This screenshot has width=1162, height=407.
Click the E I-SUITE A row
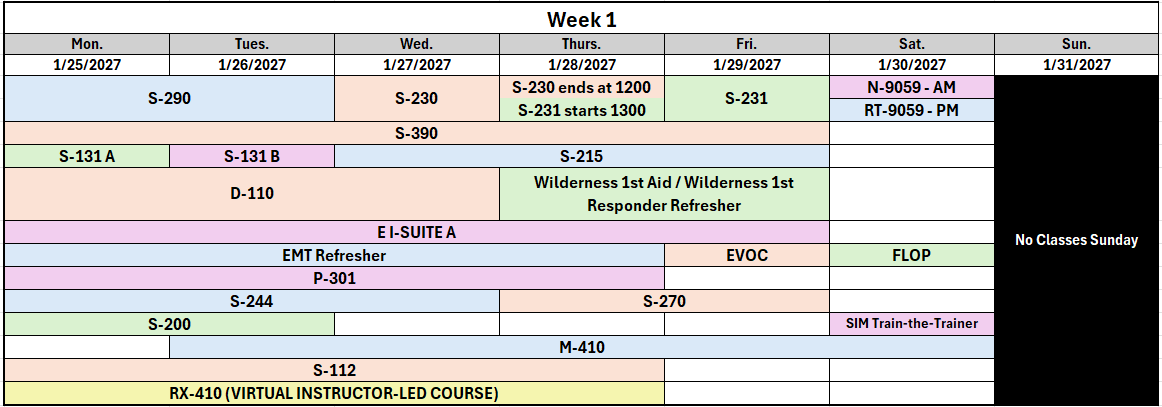tap(416, 232)
